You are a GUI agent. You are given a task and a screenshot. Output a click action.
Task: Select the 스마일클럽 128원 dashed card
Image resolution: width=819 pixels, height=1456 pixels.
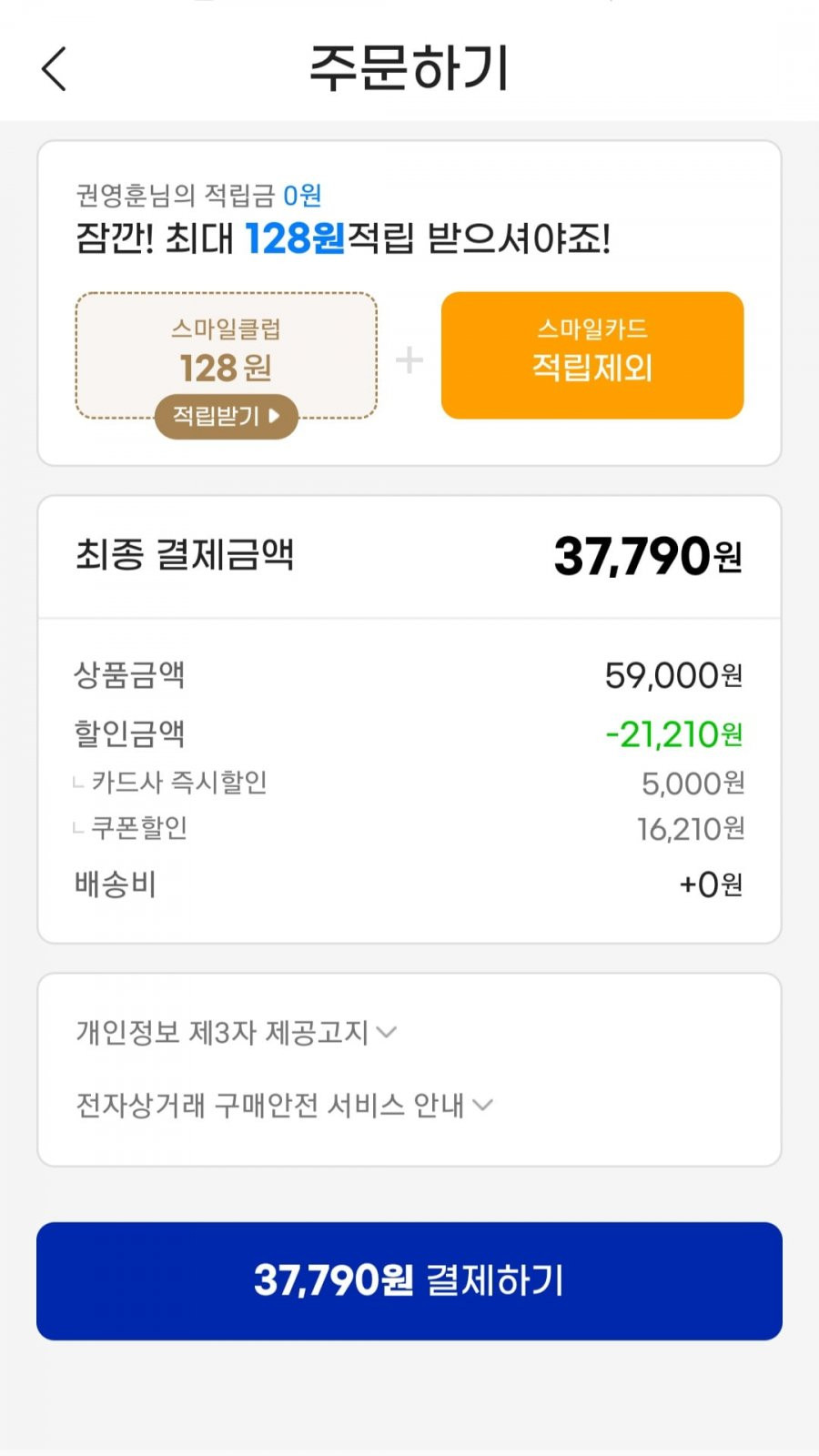[x=227, y=355]
